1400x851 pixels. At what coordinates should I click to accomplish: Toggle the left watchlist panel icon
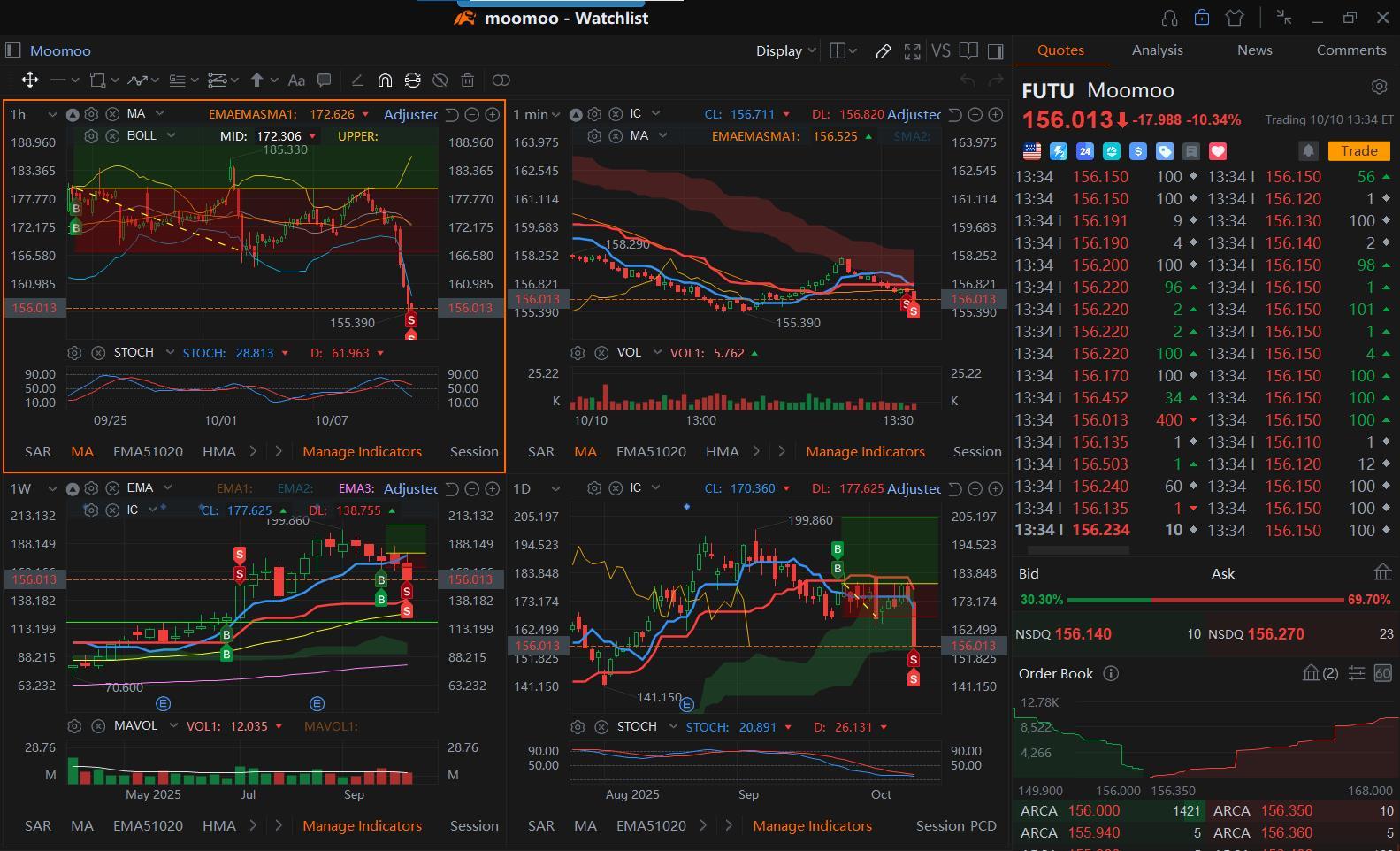point(13,50)
